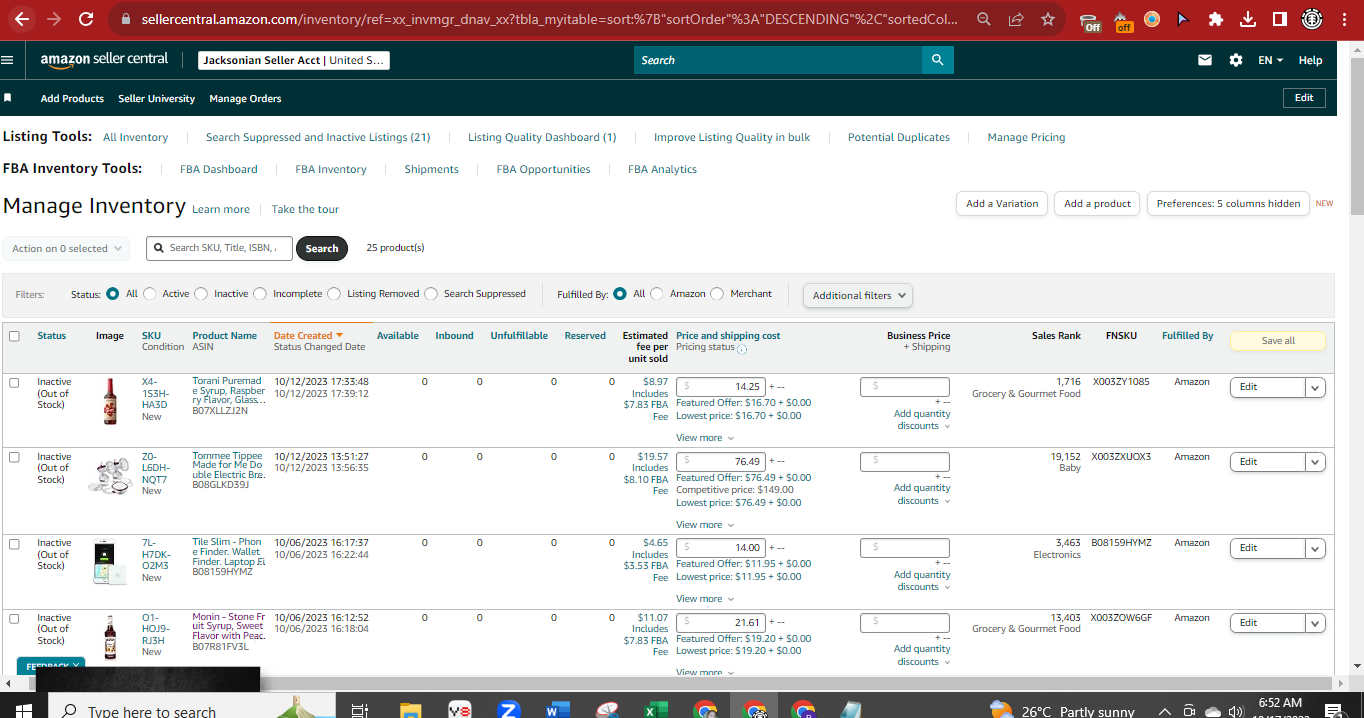Select the Inactive status filter

pyautogui.click(x=201, y=294)
